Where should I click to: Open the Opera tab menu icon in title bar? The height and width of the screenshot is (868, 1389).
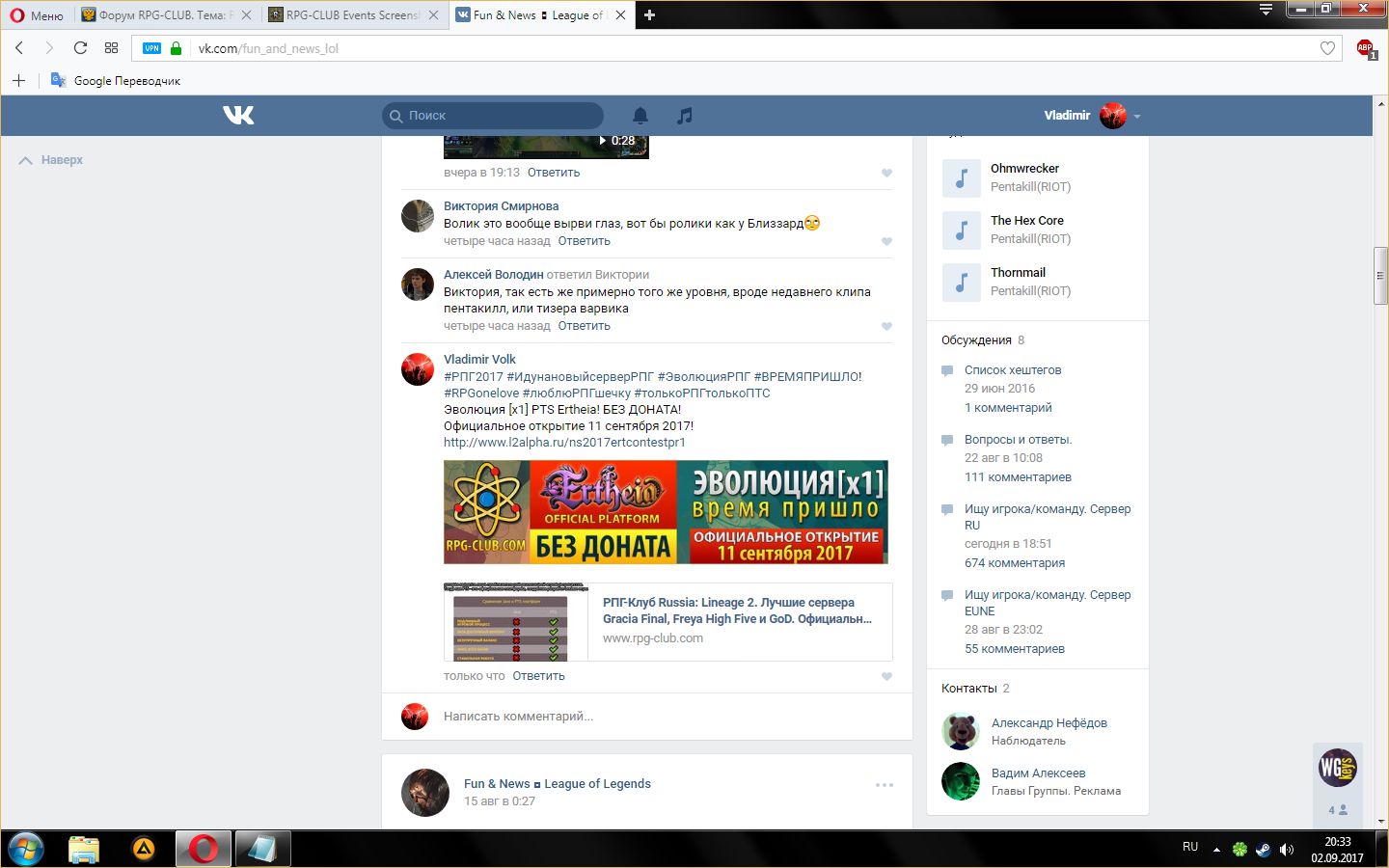1266,10
